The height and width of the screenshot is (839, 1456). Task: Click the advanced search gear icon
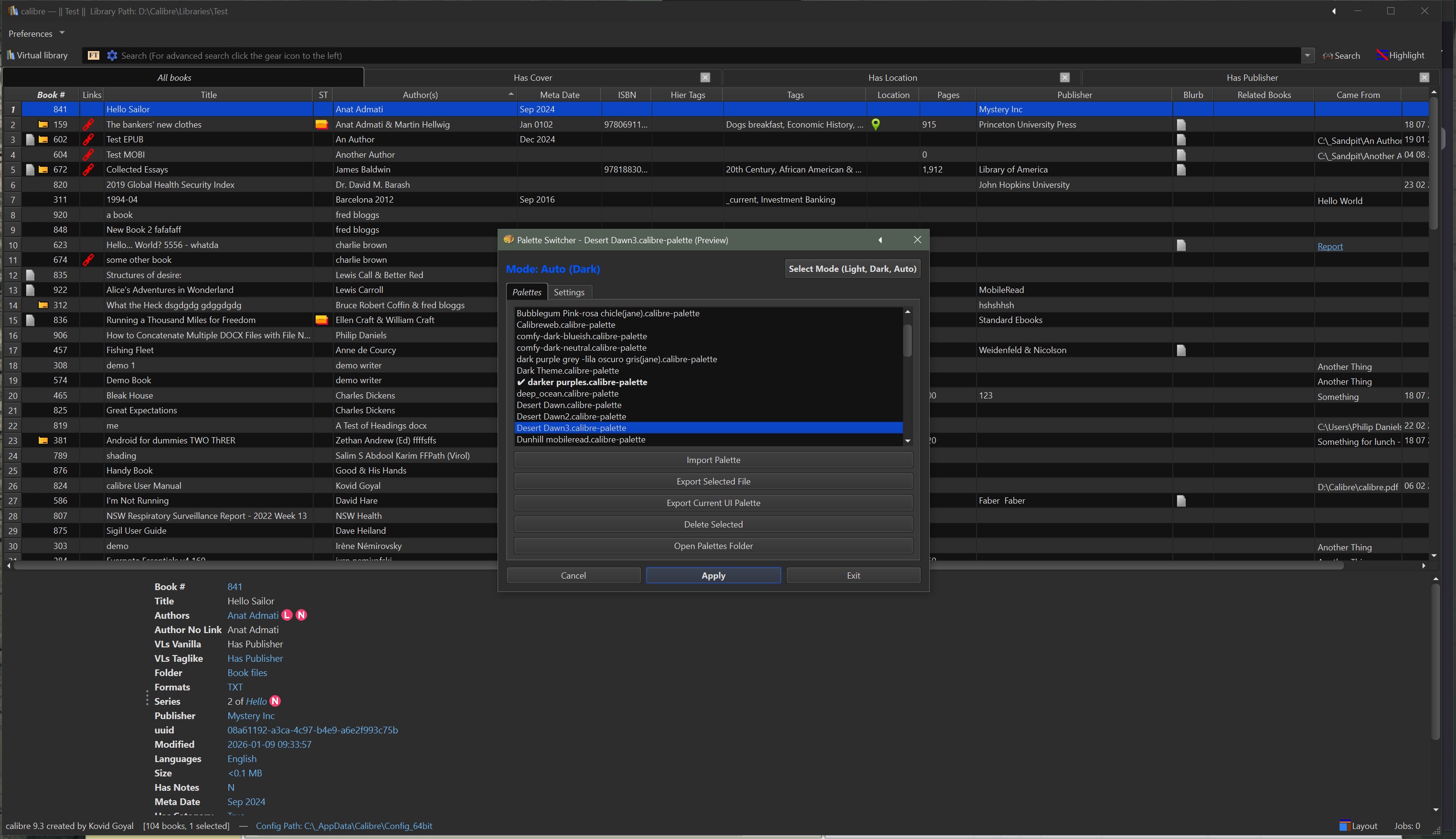pos(112,55)
